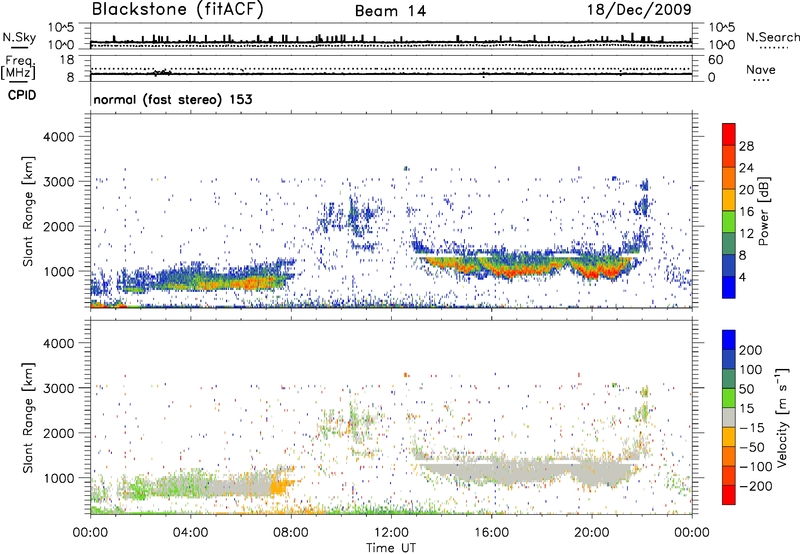The width and height of the screenshot is (800, 554).
Task: Click the "N.Search" legend label
Action: (772, 37)
